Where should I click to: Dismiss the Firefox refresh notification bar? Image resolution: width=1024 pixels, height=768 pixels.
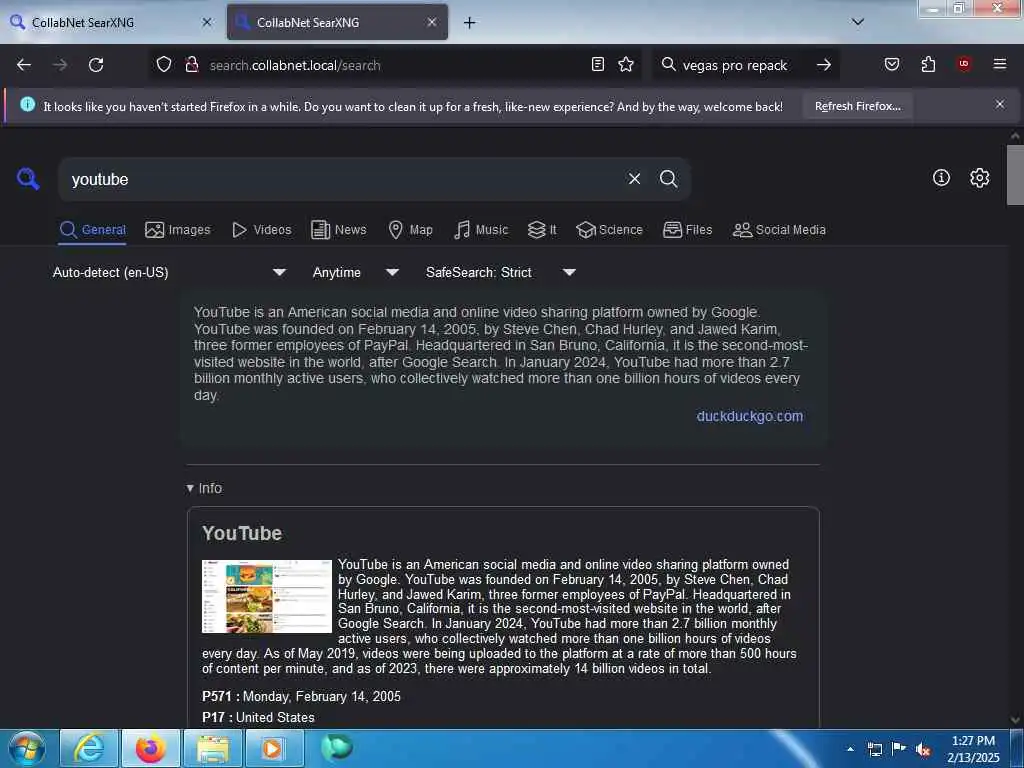click(1000, 104)
